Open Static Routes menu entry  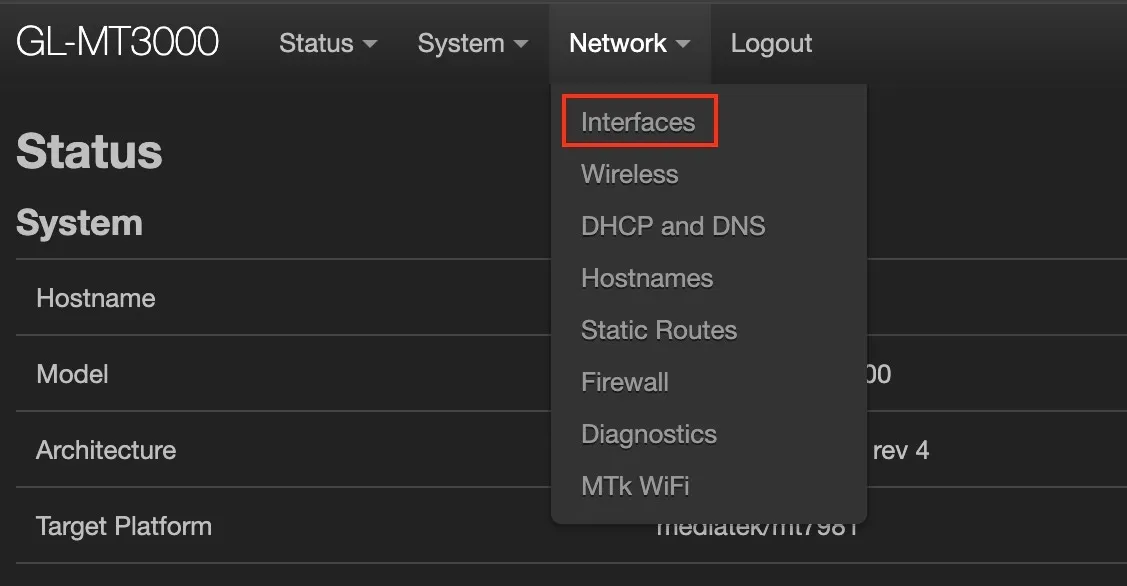[659, 330]
